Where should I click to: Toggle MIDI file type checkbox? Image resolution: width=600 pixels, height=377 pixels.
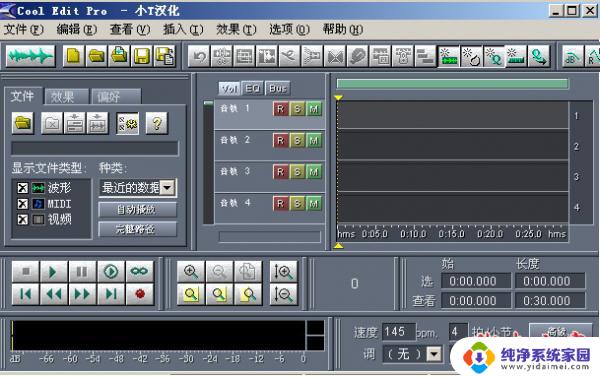point(23,204)
